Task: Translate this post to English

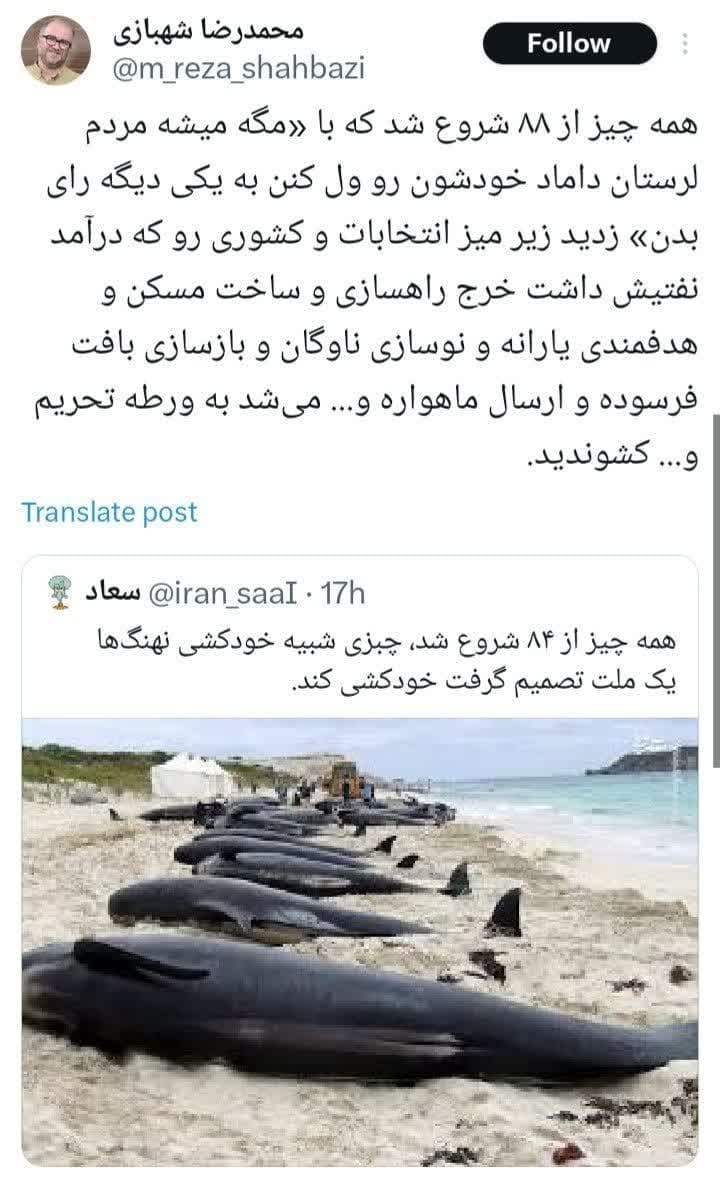Action: click(109, 512)
